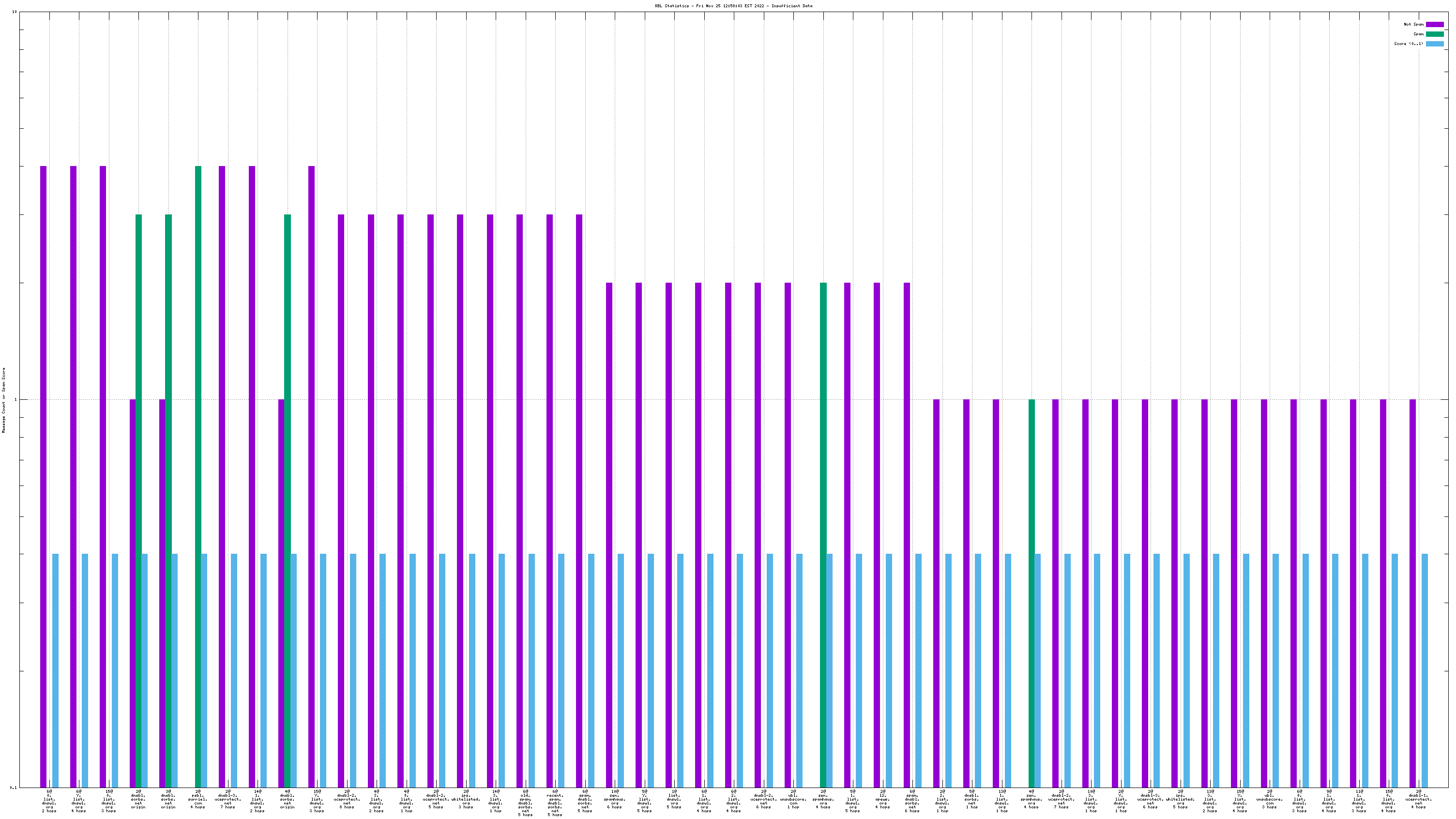Click the y-axis tick label '1'

pyautogui.click(x=15, y=400)
